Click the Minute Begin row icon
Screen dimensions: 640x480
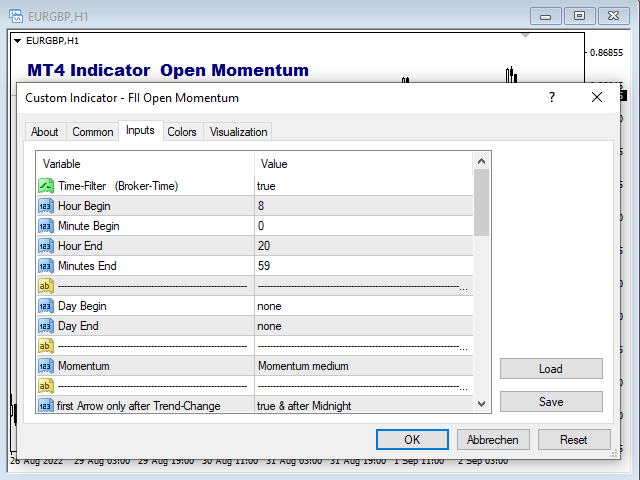pyautogui.click(x=46, y=226)
